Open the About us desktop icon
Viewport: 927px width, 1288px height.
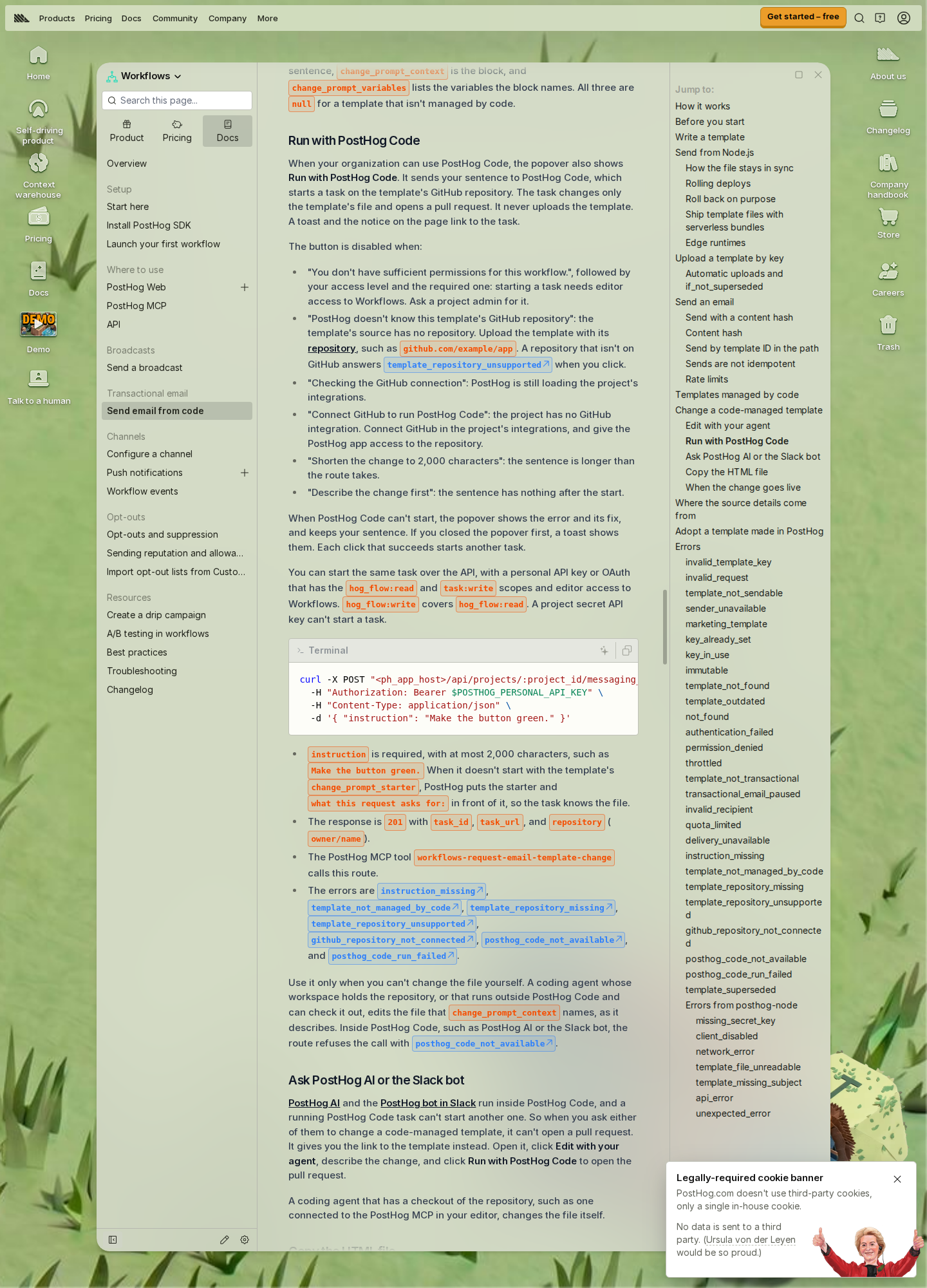tap(888, 63)
